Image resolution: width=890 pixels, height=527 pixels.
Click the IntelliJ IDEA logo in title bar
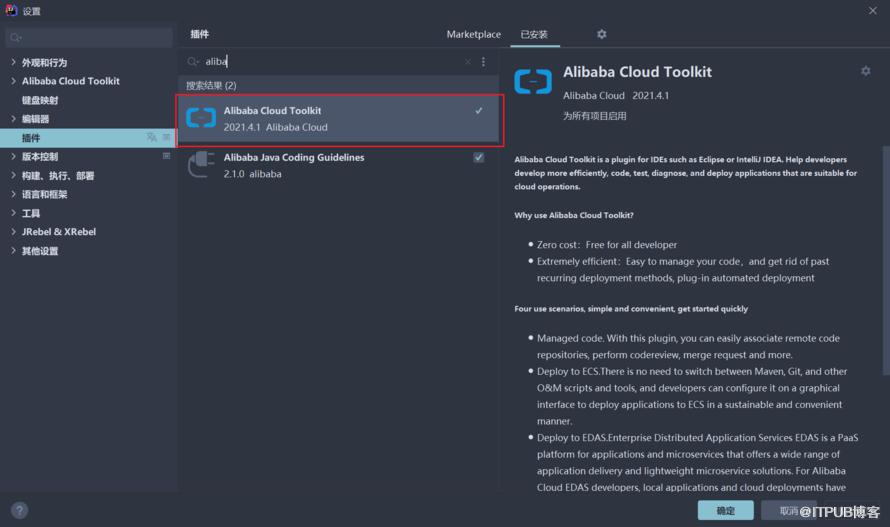coord(11,10)
